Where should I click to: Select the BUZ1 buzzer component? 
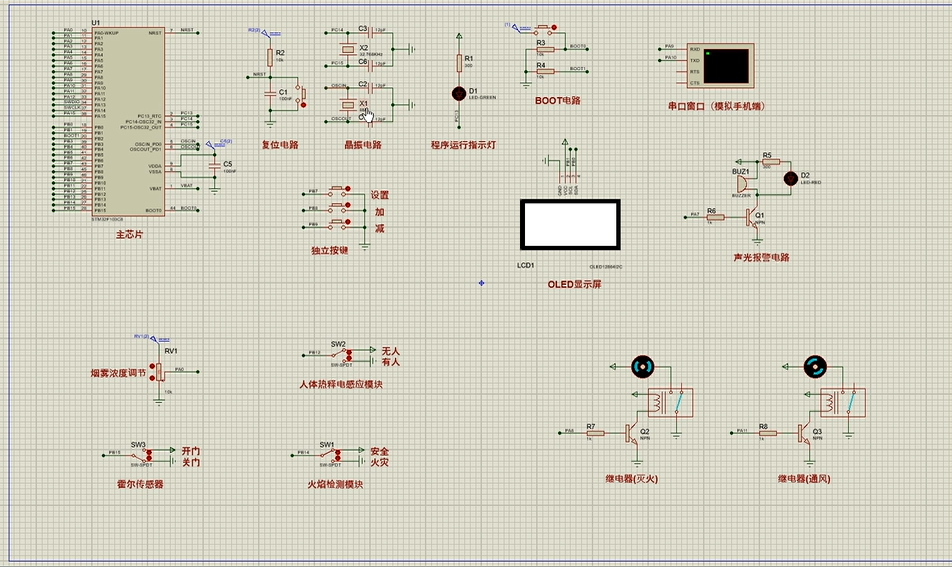click(x=744, y=184)
